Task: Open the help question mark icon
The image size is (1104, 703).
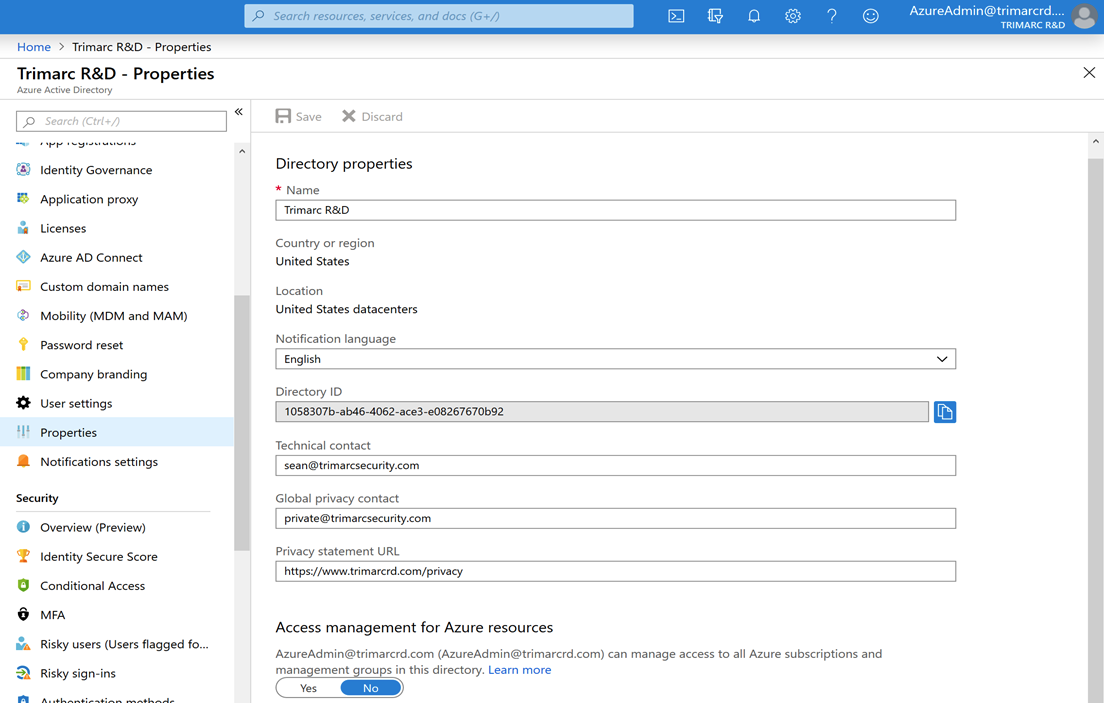Action: point(831,16)
